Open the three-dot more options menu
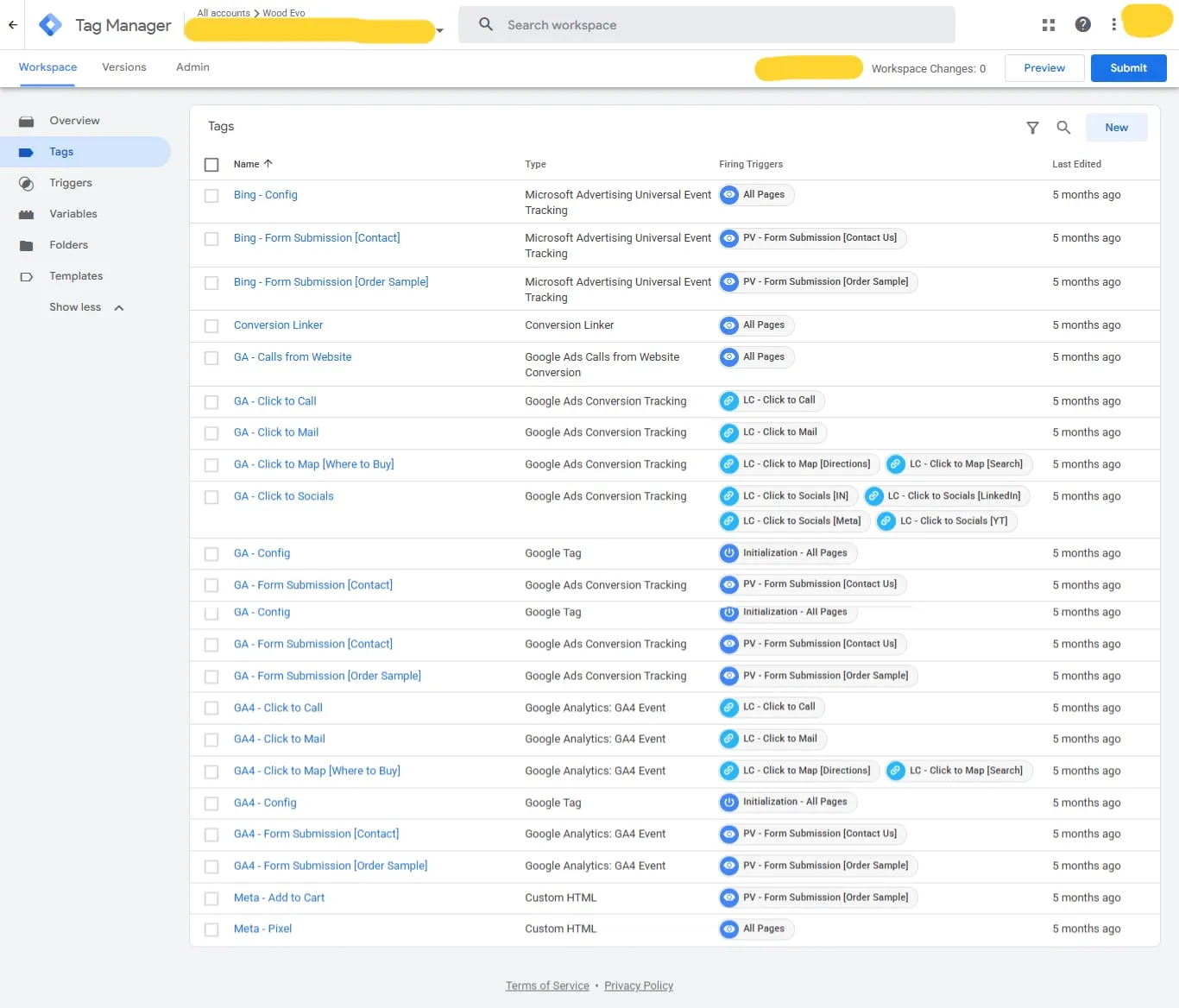The height and width of the screenshot is (1008, 1179). [1113, 25]
